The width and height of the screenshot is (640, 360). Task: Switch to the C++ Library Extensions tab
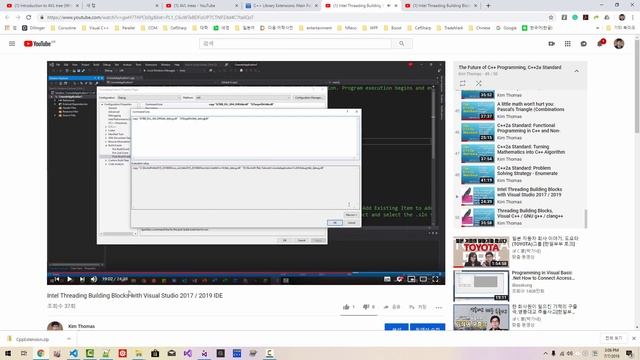point(281,6)
